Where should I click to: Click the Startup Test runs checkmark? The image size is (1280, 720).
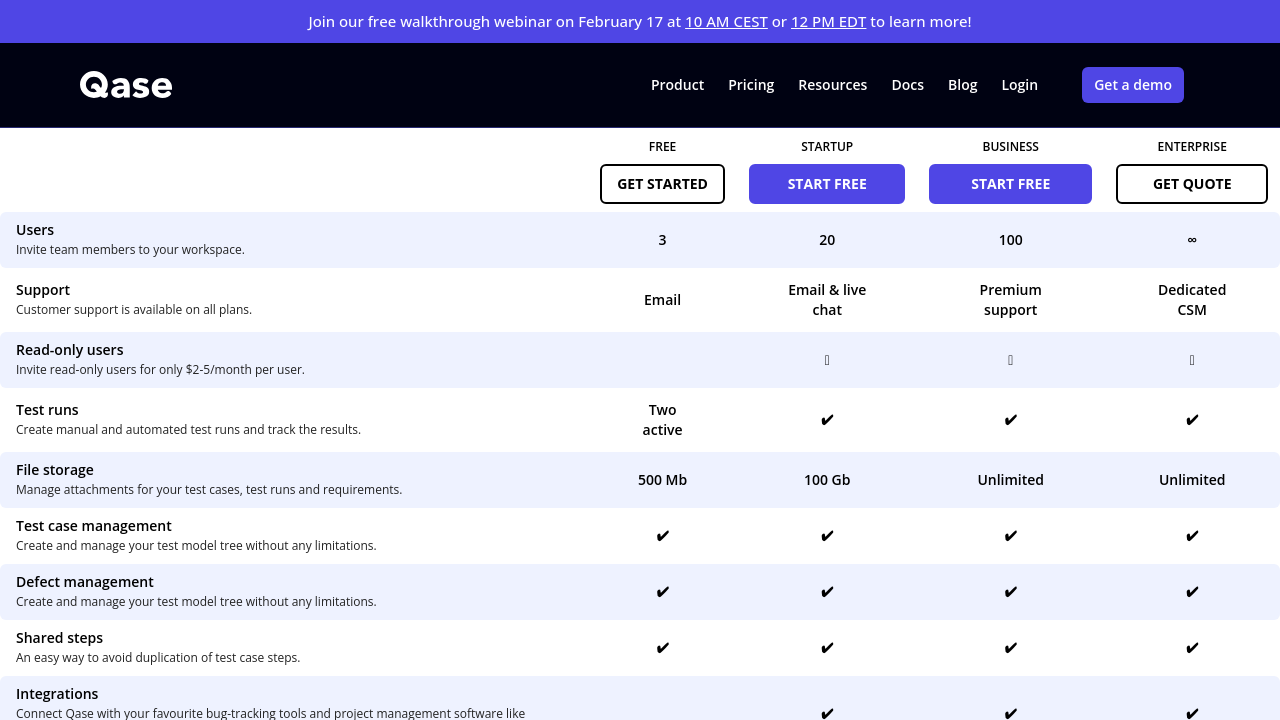827,420
